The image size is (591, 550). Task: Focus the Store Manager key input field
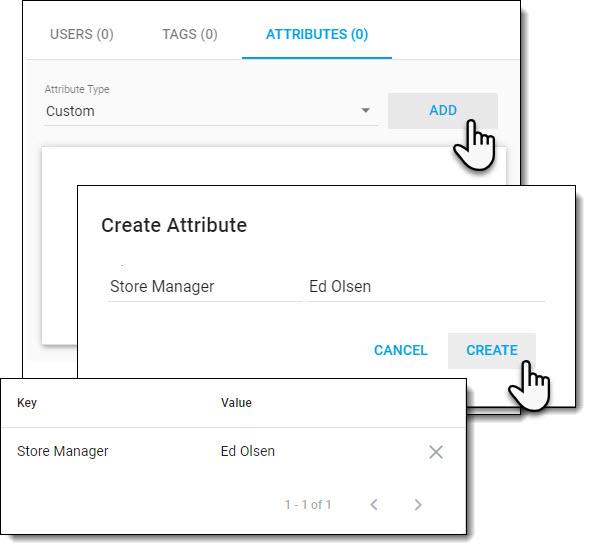[x=205, y=286]
